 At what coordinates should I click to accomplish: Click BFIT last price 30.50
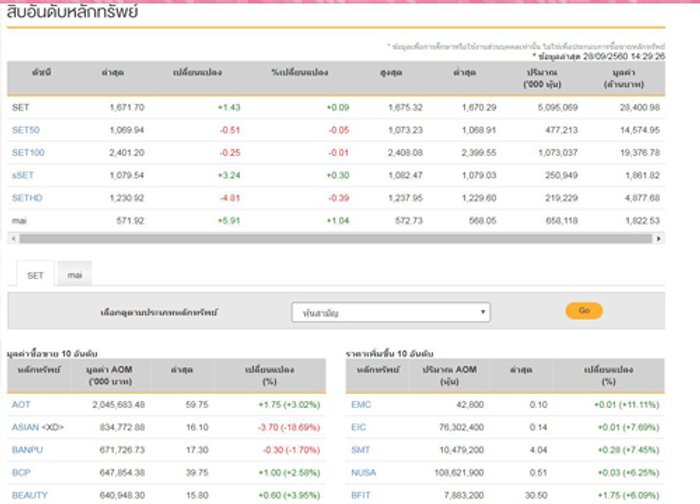pos(536,495)
